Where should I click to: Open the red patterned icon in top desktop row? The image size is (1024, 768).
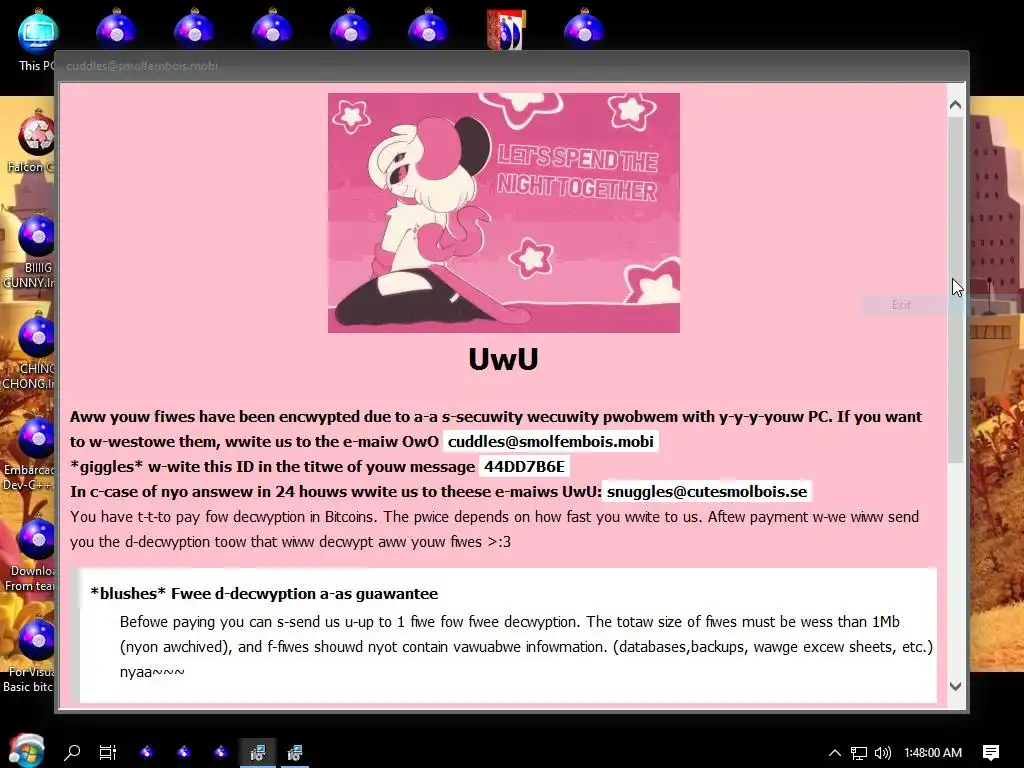pyautogui.click(x=505, y=29)
